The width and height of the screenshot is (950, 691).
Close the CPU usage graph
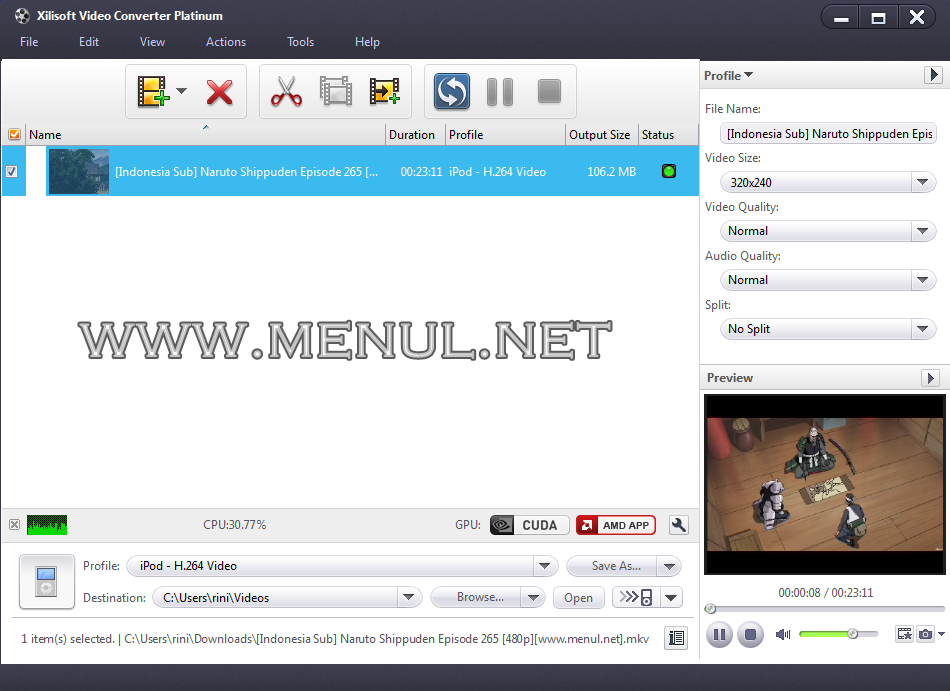coord(15,524)
